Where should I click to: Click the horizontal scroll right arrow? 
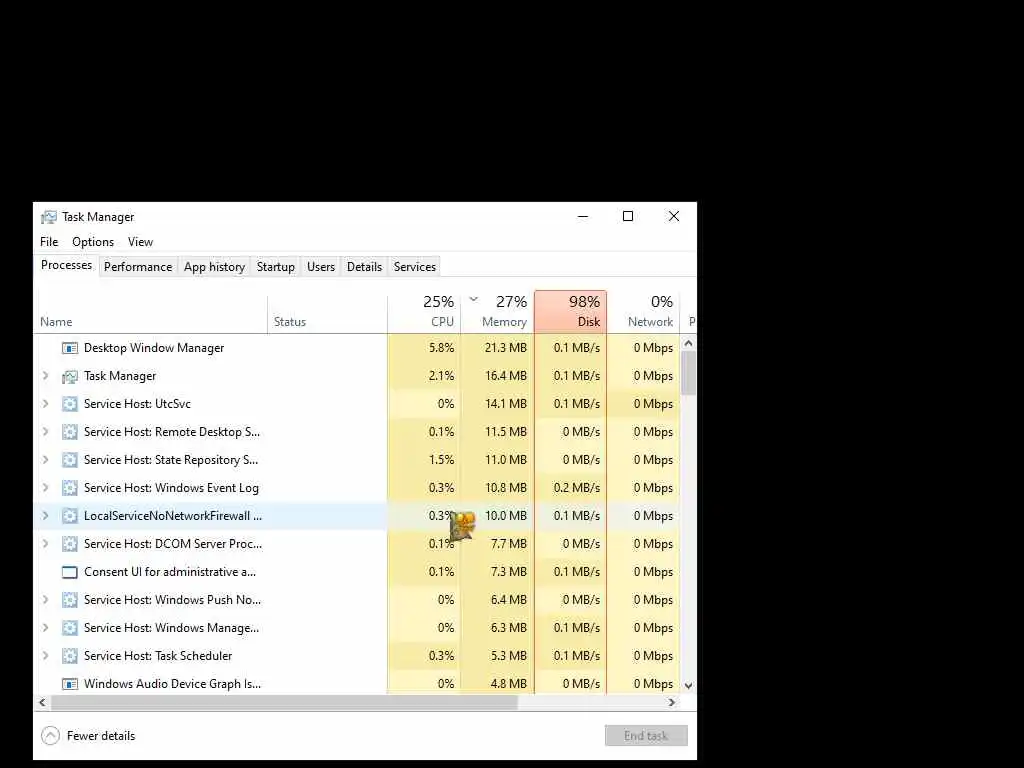click(672, 703)
